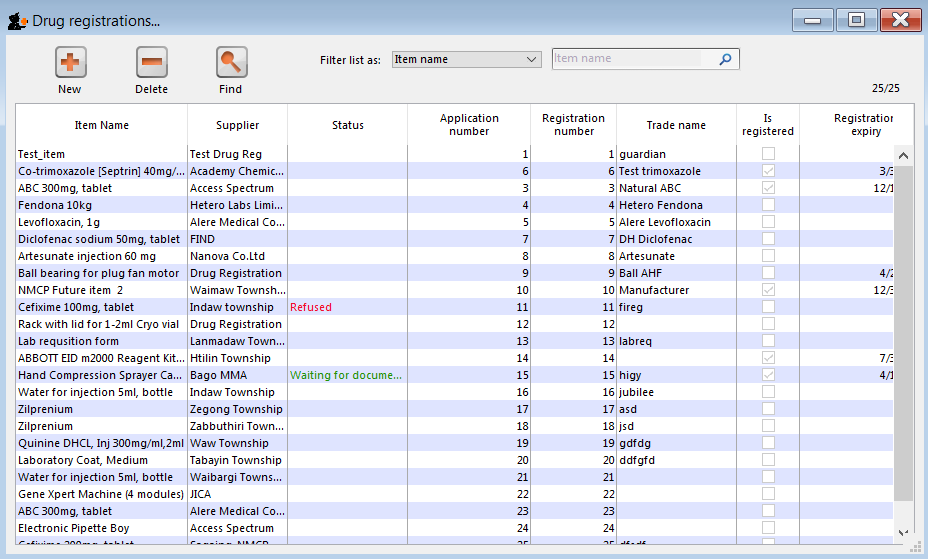Image resolution: width=928 pixels, height=559 pixels.
Task: Toggle Is registered checkbox for Test_item
Action: click(x=768, y=154)
